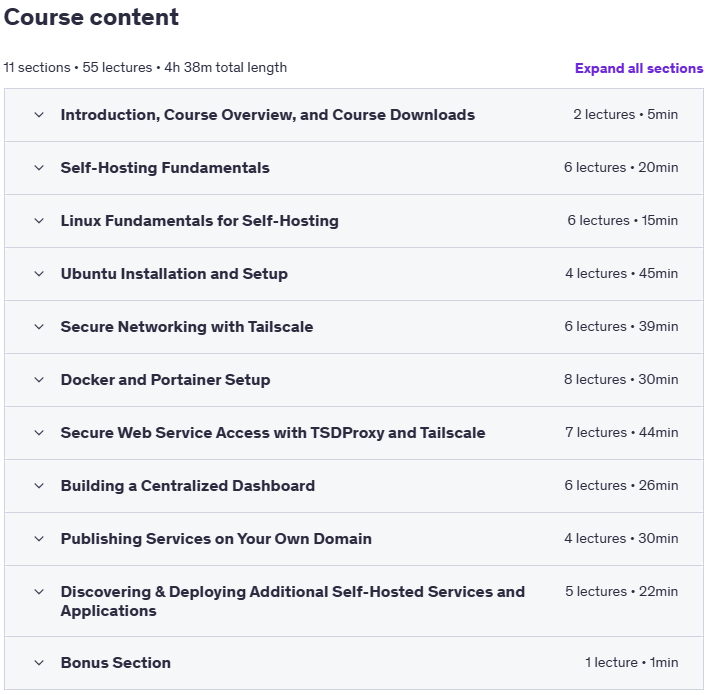Click the Course content heading
This screenshot has height=695, width=709.
(91, 17)
